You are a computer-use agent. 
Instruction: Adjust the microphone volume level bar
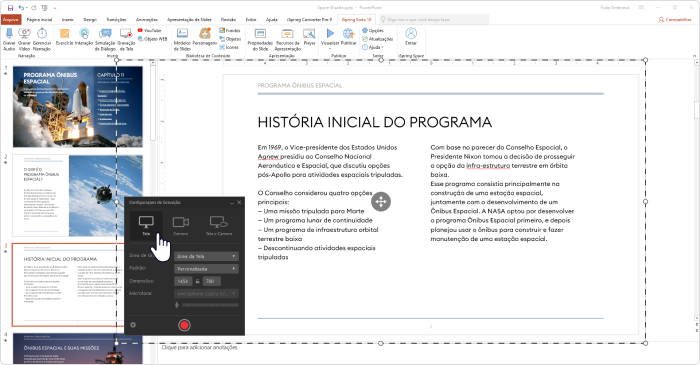pos(210,305)
